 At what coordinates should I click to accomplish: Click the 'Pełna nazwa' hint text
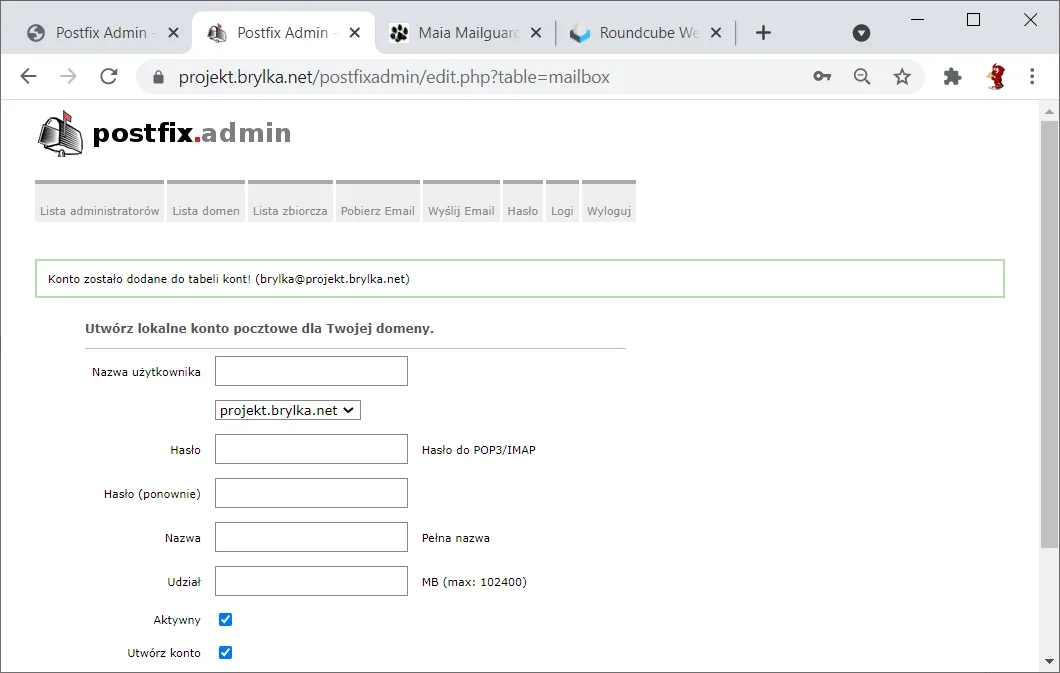click(456, 538)
